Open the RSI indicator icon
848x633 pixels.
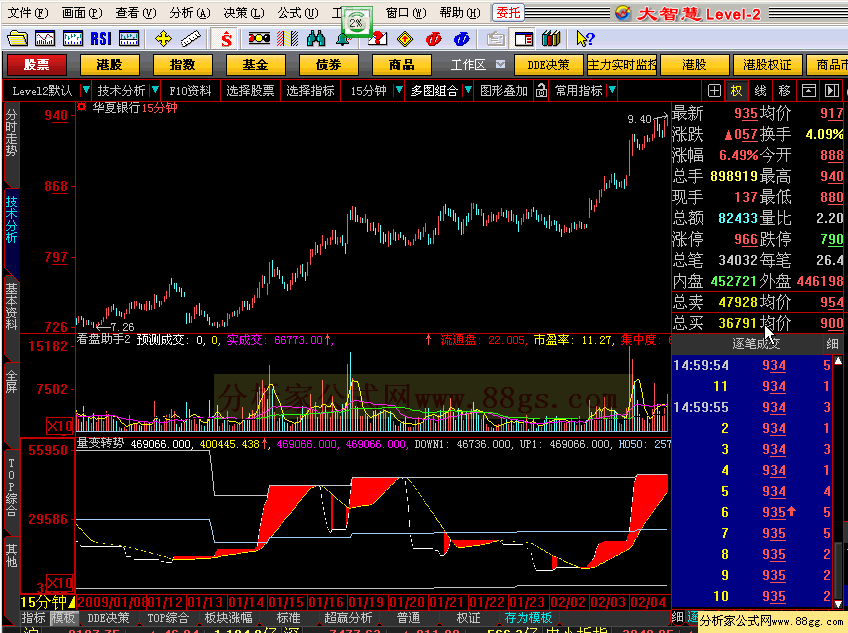[x=101, y=38]
